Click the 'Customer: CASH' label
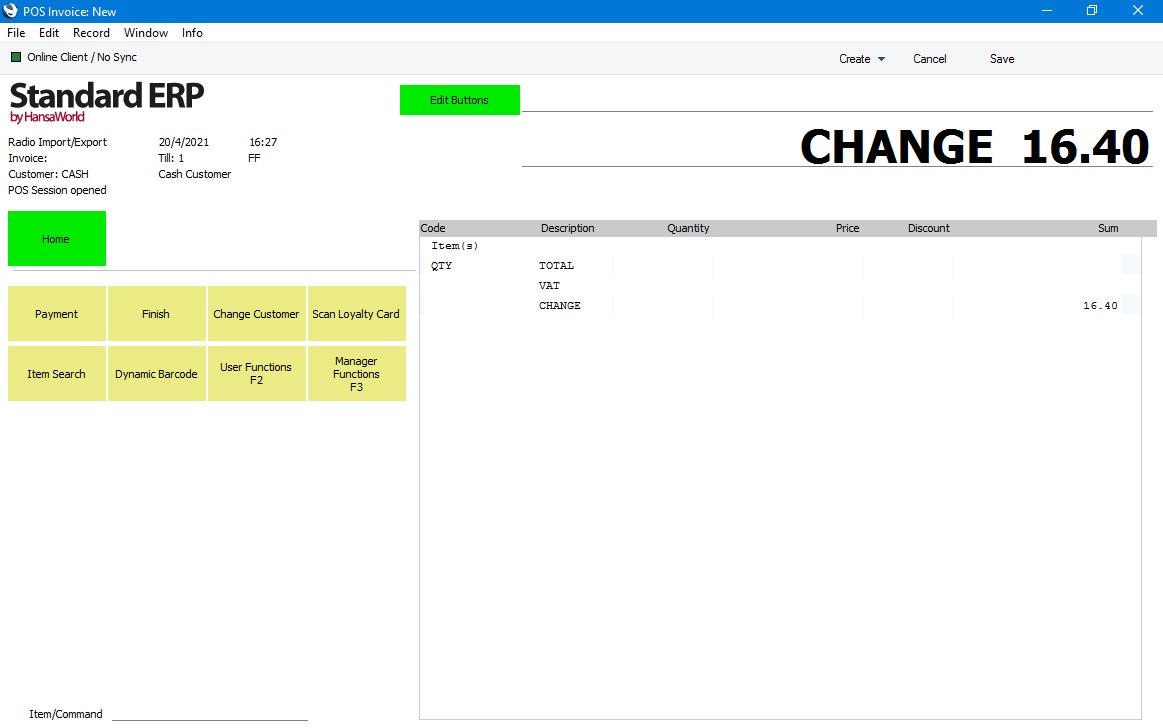 (x=48, y=174)
